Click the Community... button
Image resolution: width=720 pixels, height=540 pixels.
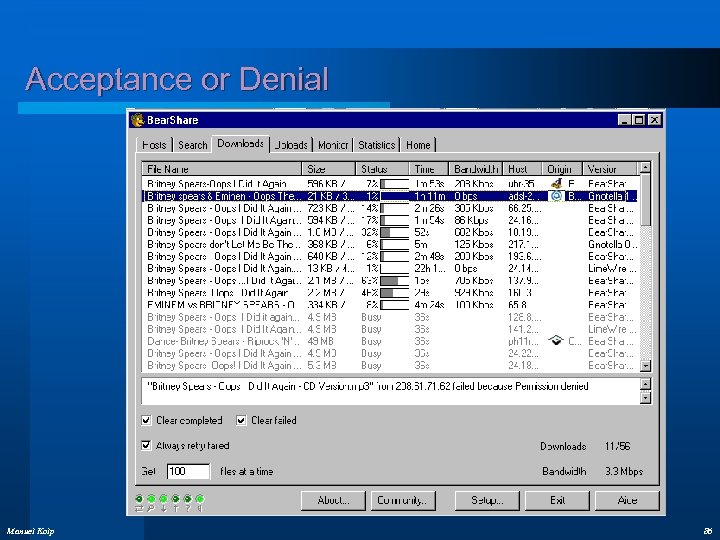click(x=402, y=500)
